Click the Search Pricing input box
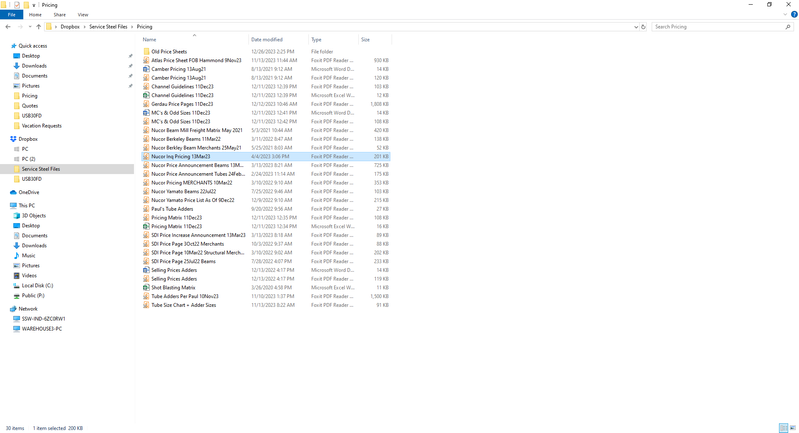The image size is (799, 433). [720, 27]
